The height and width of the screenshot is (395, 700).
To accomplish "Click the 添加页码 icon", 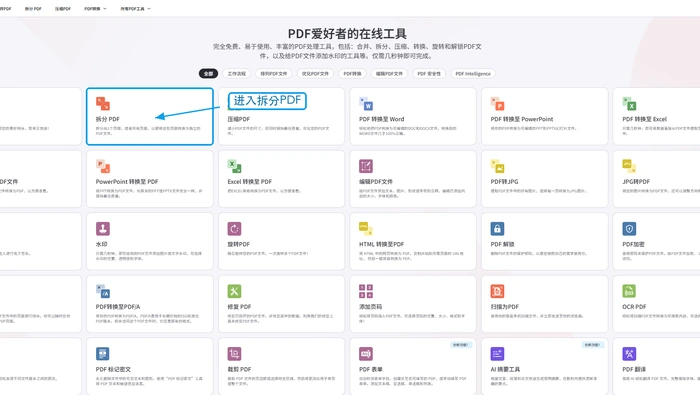I will pos(366,291).
